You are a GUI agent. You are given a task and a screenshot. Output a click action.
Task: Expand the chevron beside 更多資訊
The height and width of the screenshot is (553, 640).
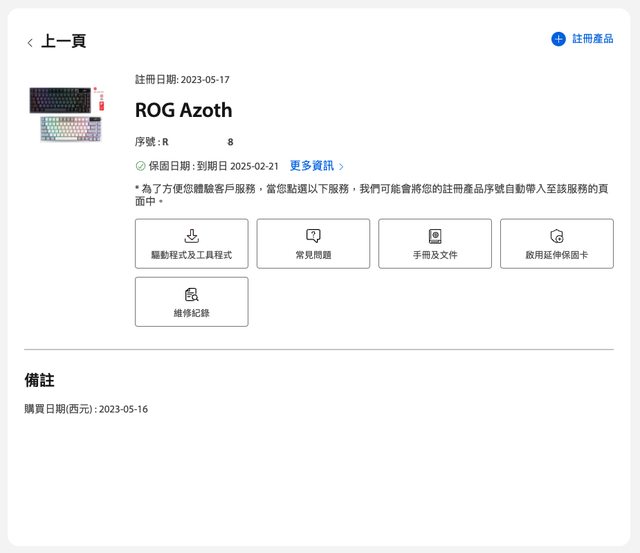point(341,167)
